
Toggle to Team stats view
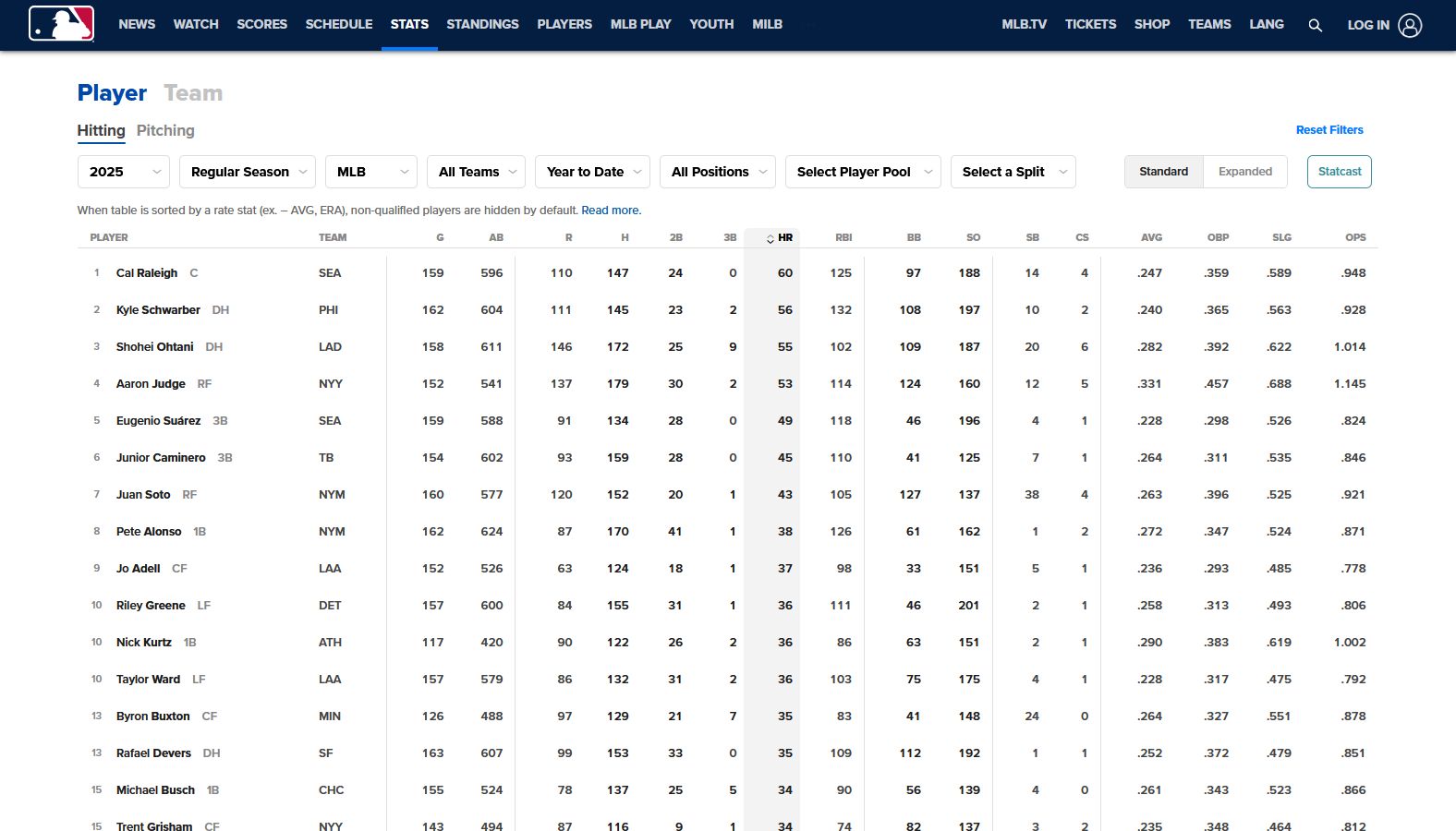(193, 93)
